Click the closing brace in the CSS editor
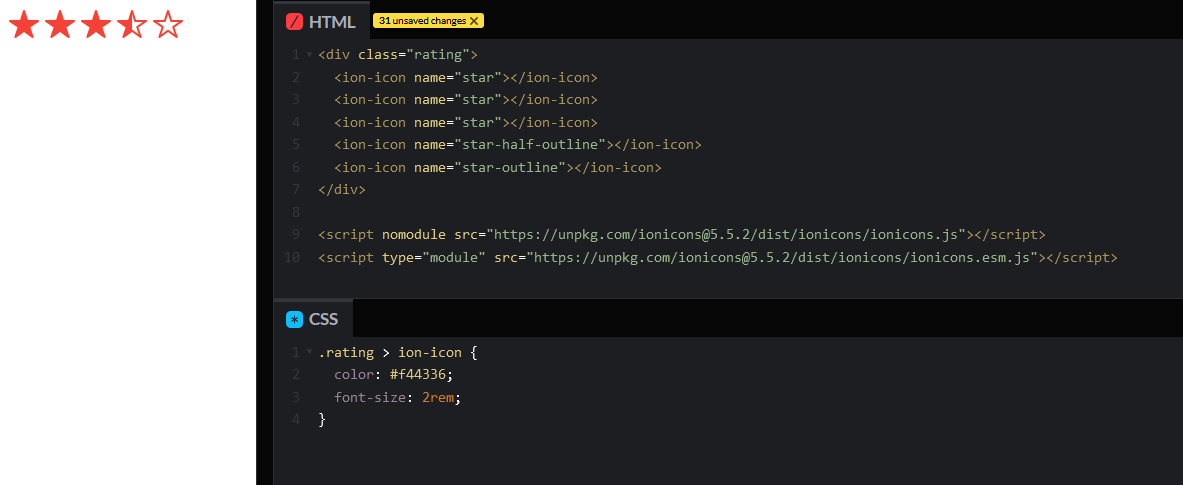This screenshot has width=1183, height=485. pyautogui.click(x=322, y=419)
